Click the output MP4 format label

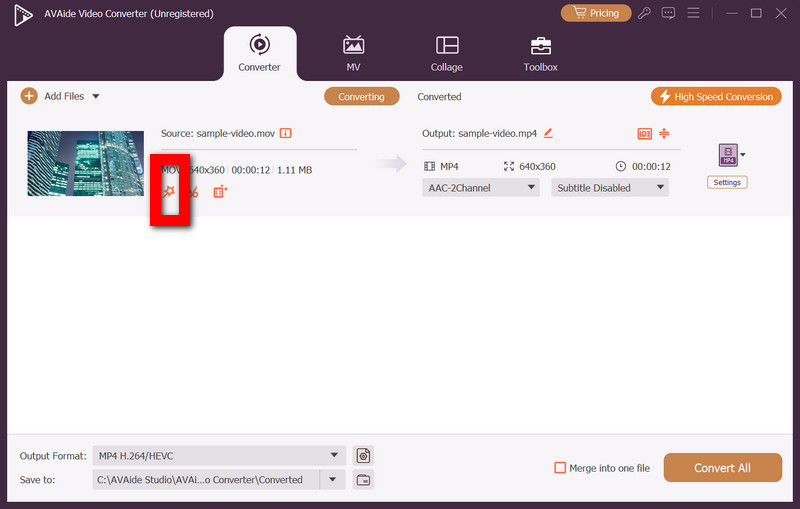pos(449,166)
